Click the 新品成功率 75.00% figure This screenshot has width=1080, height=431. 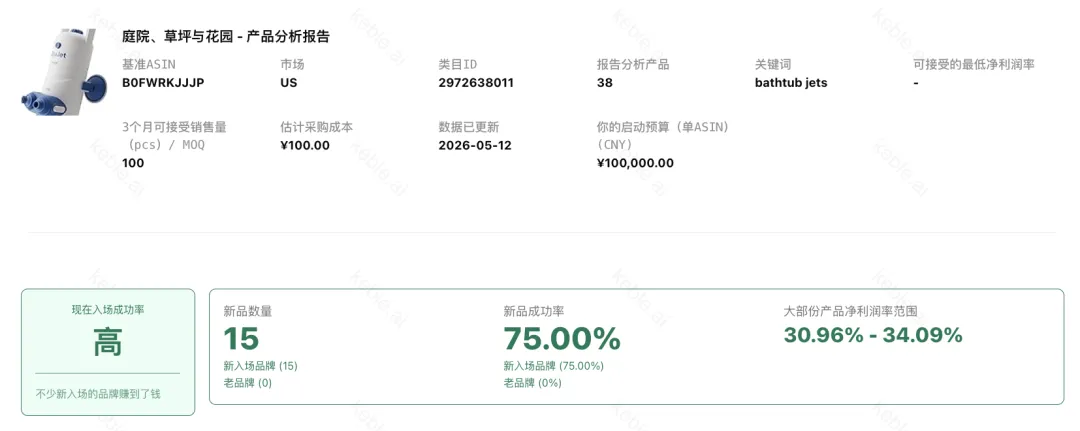tap(562, 338)
